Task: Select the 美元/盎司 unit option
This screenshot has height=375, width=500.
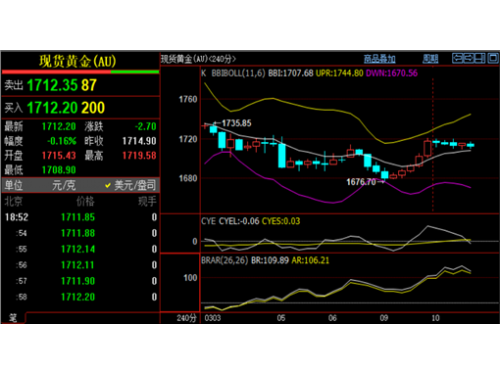Action: pos(135,185)
